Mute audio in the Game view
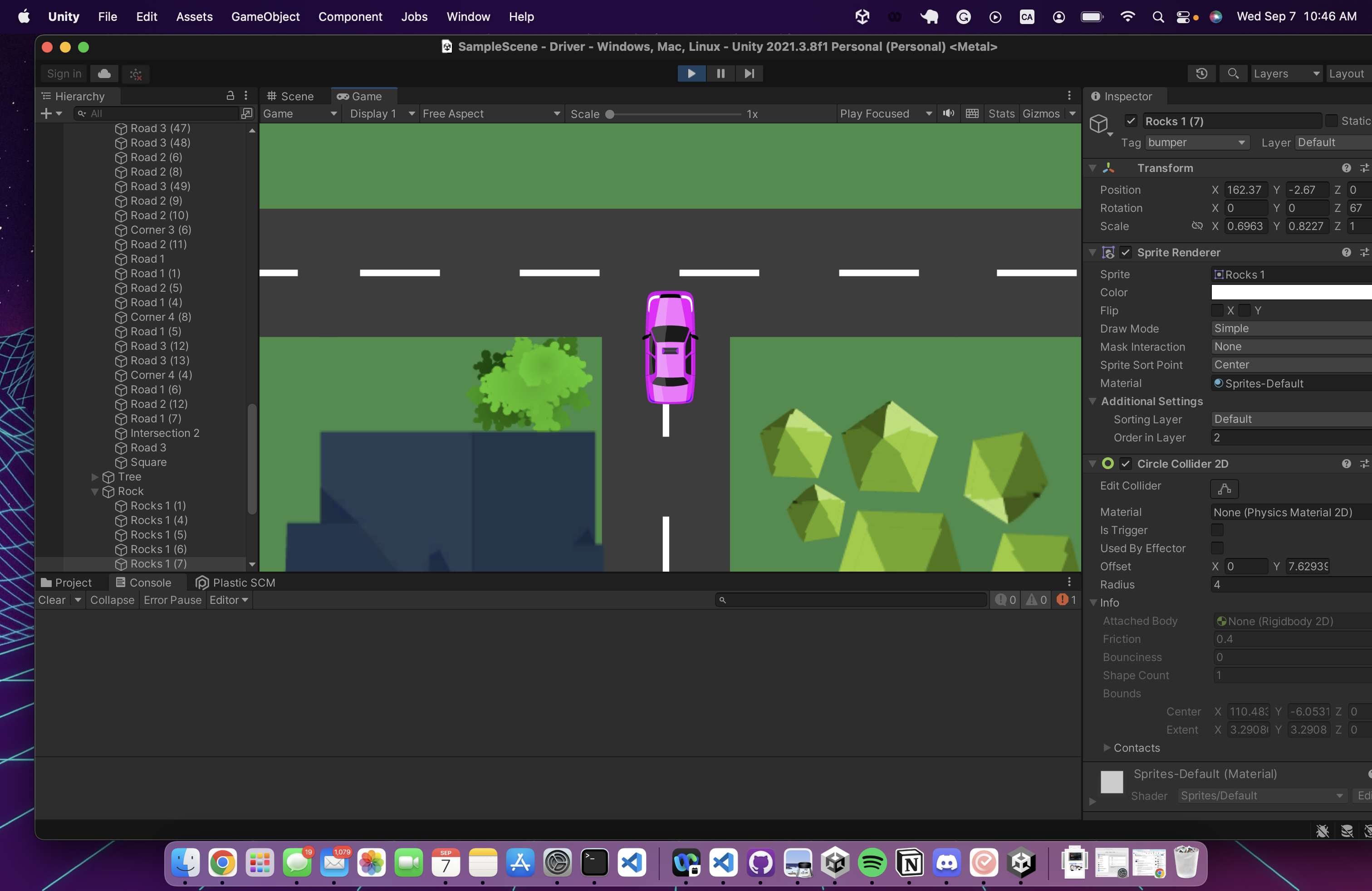Screen dimensions: 1372x891 [948, 113]
